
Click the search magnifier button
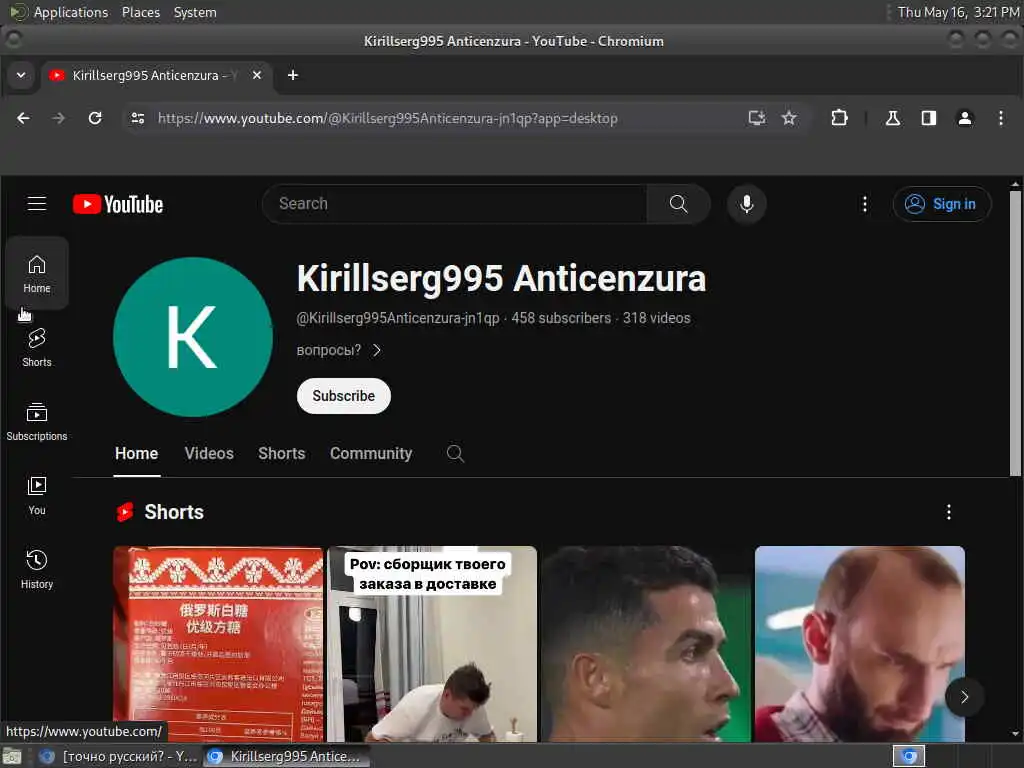679,204
